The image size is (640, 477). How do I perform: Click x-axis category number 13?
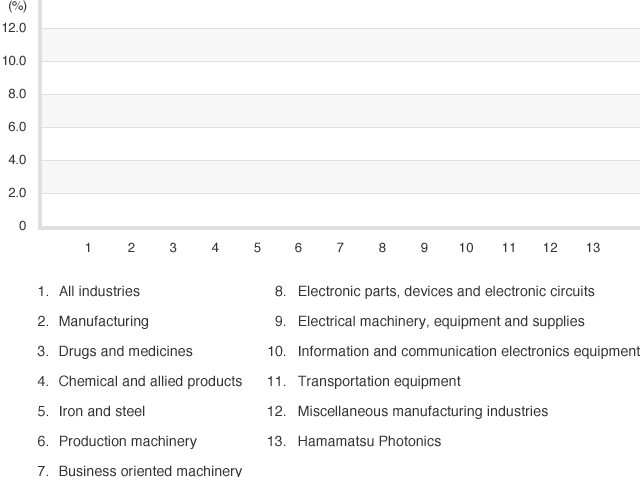tap(593, 248)
